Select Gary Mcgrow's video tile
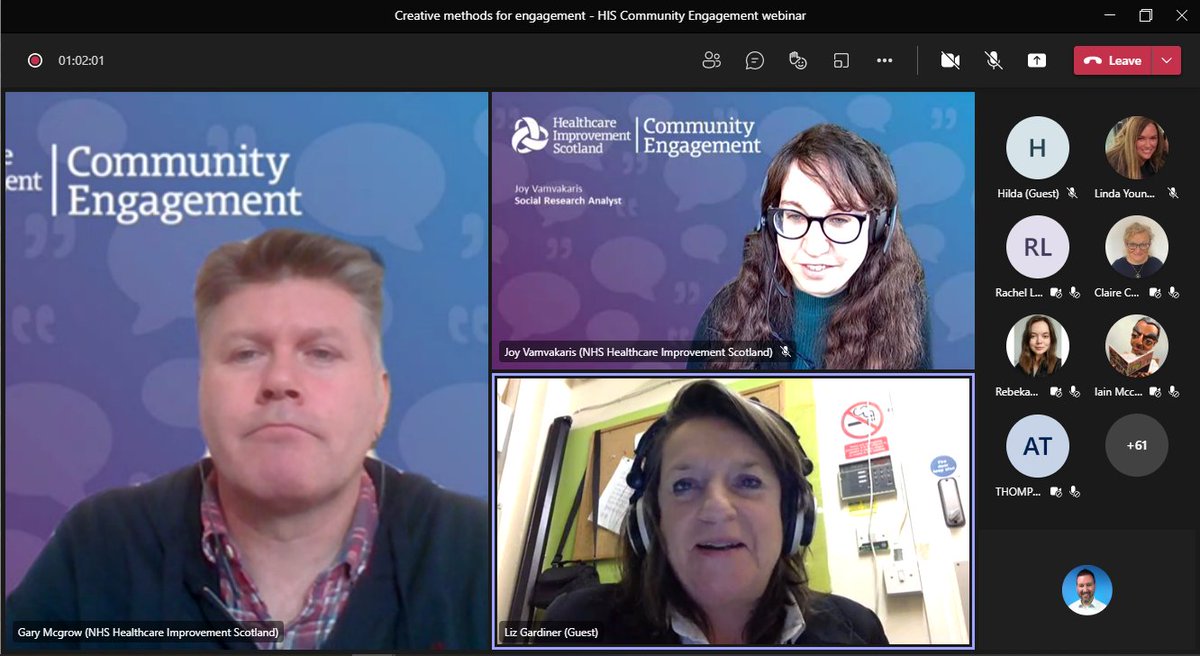Image resolution: width=1200 pixels, height=656 pixels. click(x=246, y=369)
